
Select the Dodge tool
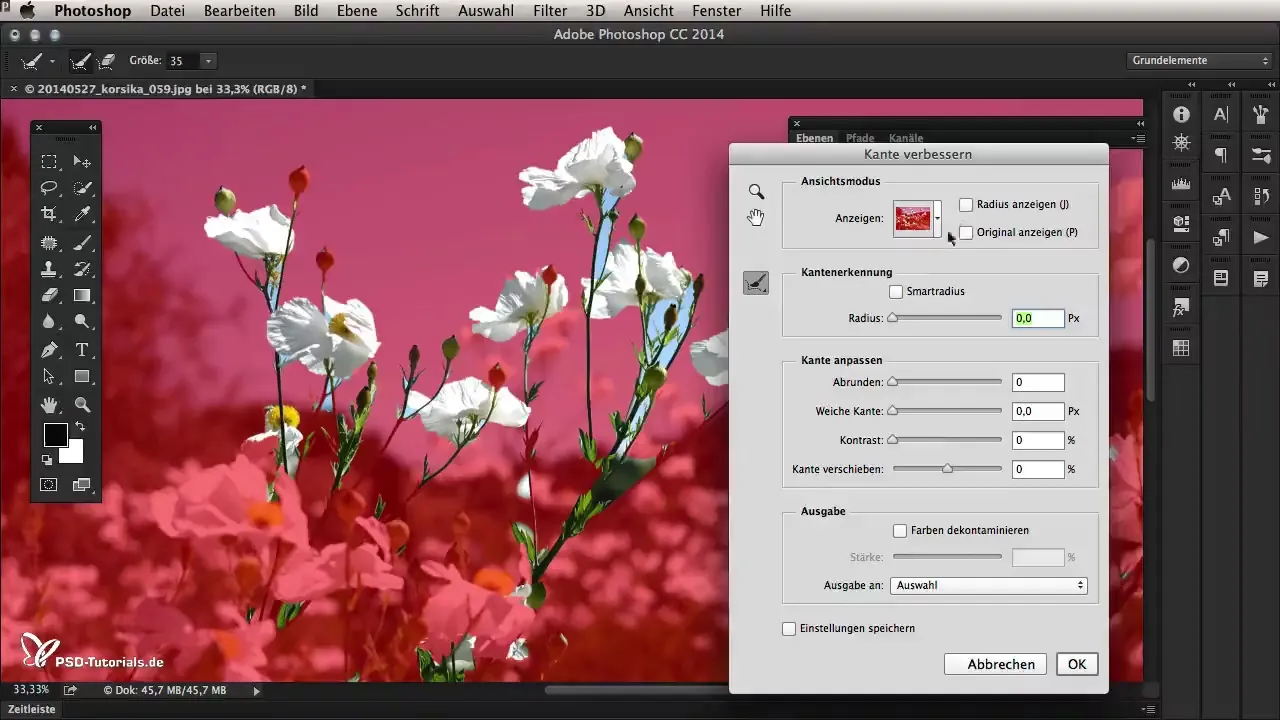click(x=83, y=322)
